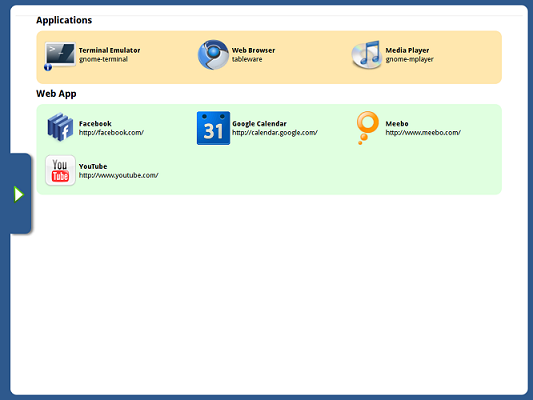Open the http://calendar.google.com/ link
Image resolution: width=533 pixels, height=400 pixels.
(275, 133)
